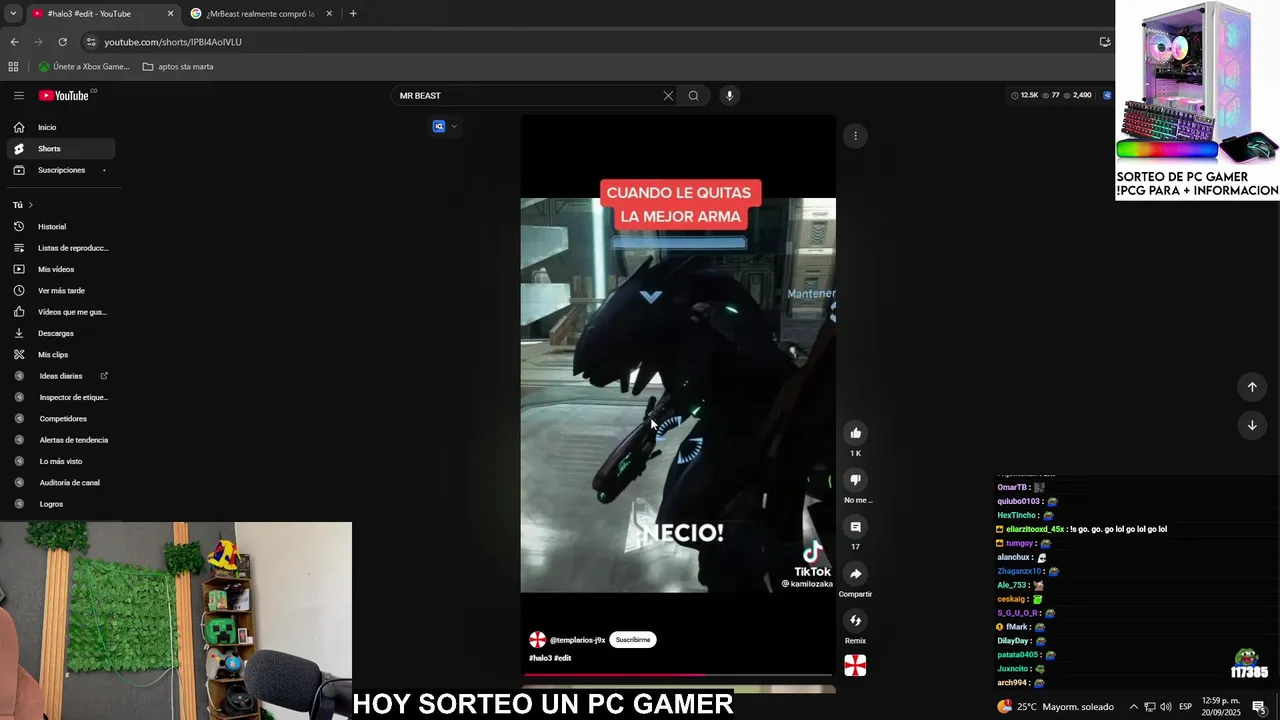Open the network icon in system tray
This screenshot has width=1280, height=720.
[1150, 707]
